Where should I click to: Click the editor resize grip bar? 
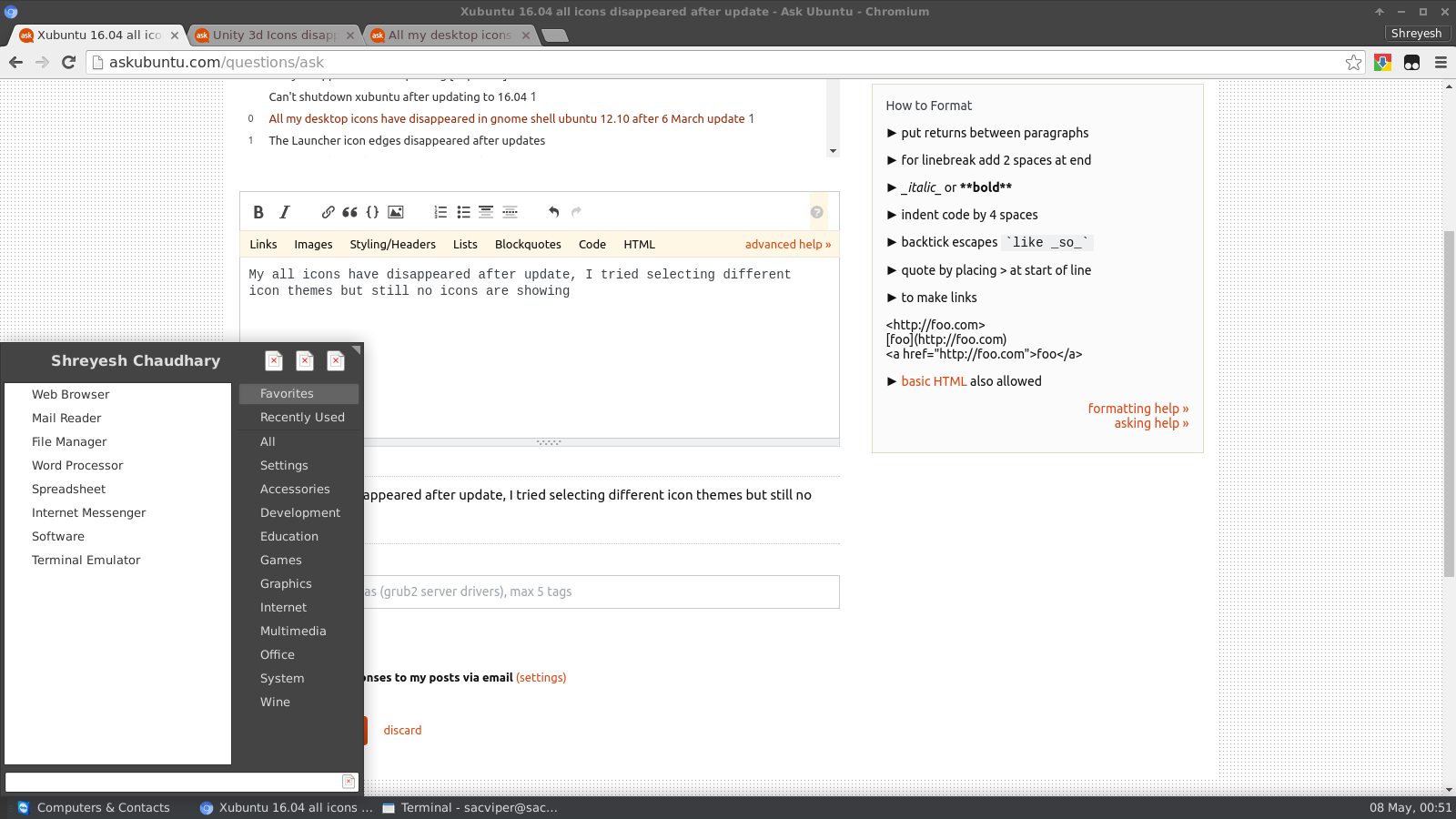[x=548, y=442]
